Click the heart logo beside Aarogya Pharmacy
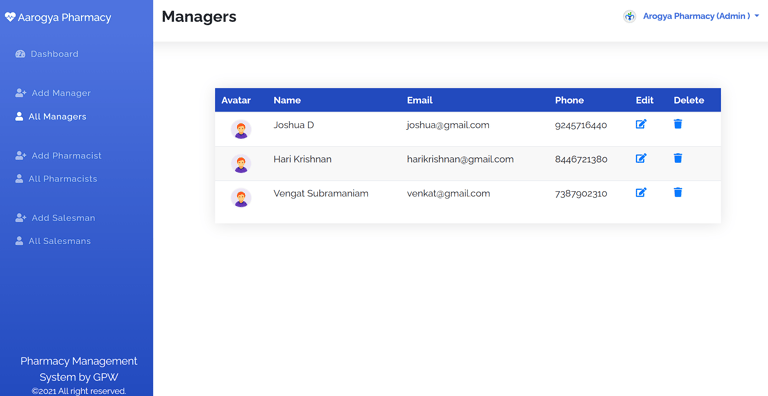 coord(10,18)
